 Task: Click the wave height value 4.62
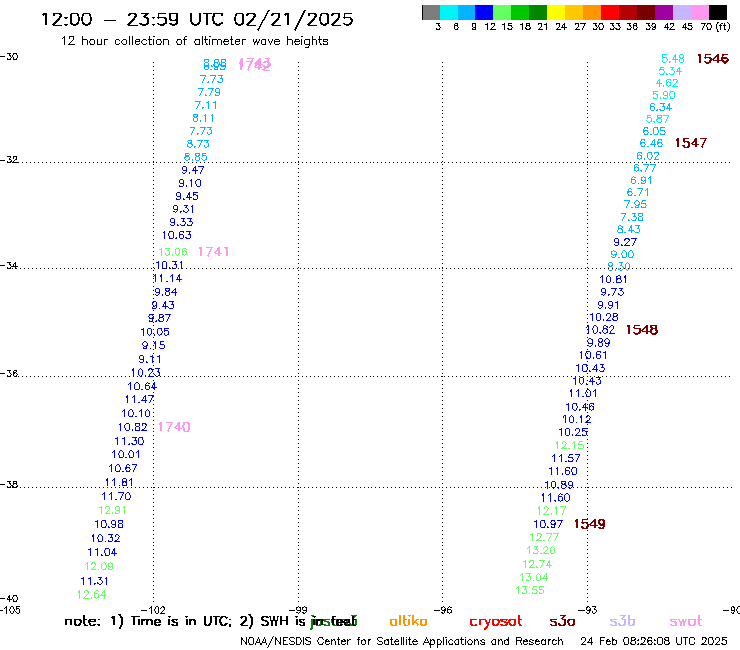[x=667, y=83]
